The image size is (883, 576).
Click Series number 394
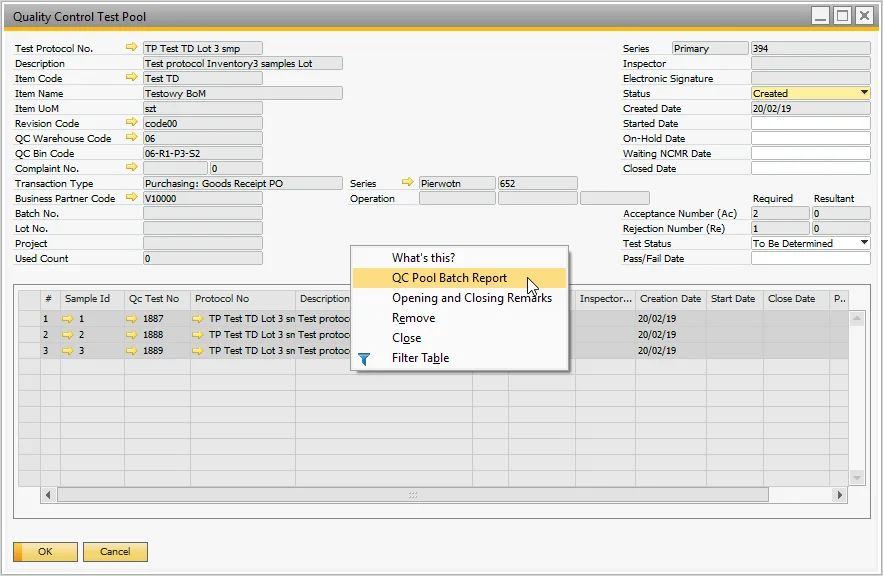810,48
